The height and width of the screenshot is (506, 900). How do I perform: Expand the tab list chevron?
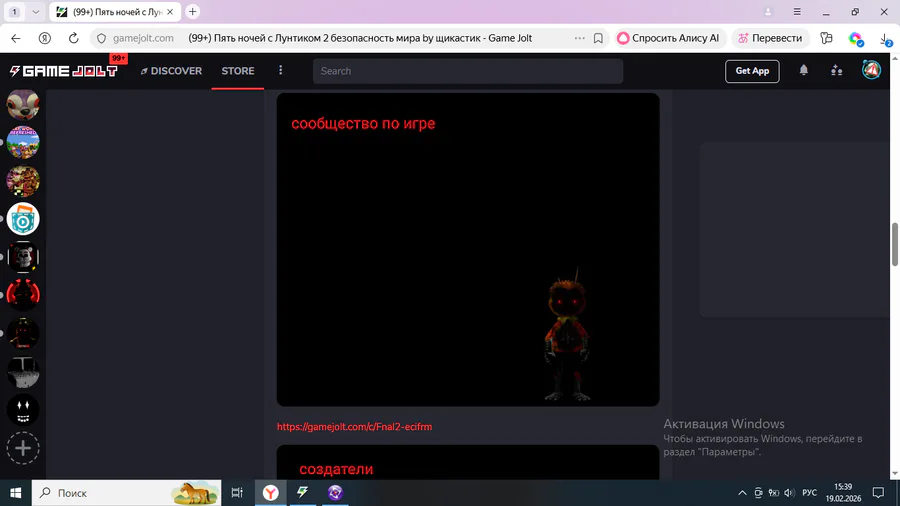point(36,11)
